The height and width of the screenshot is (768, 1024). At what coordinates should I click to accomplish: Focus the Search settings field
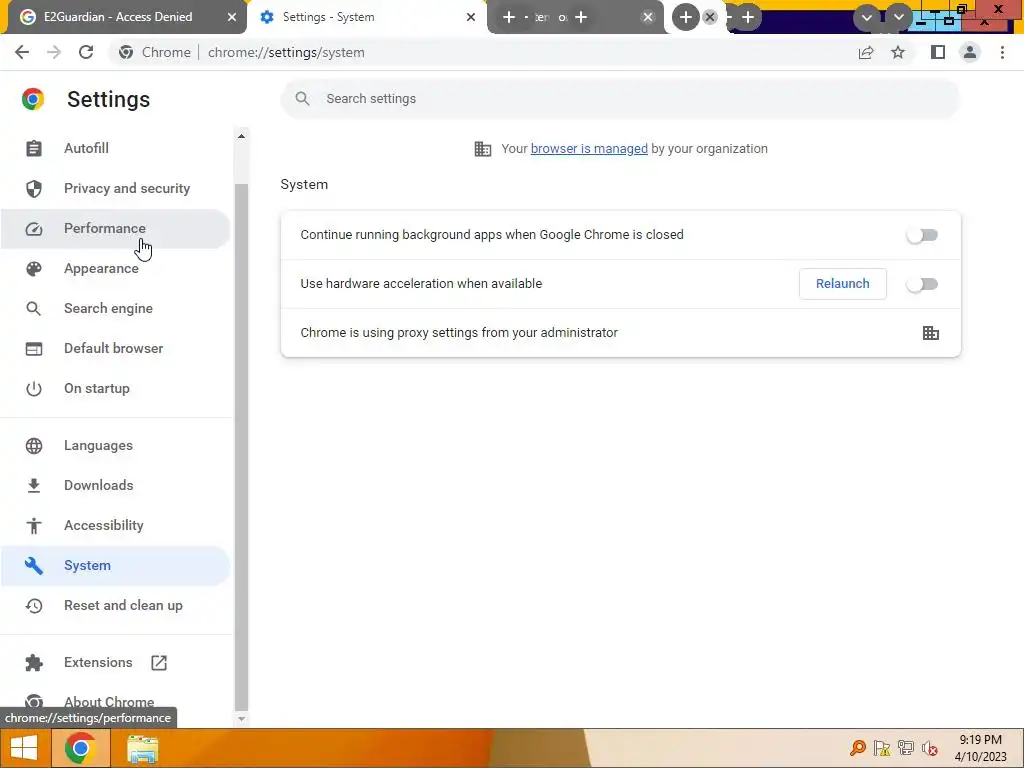(620, 99)
